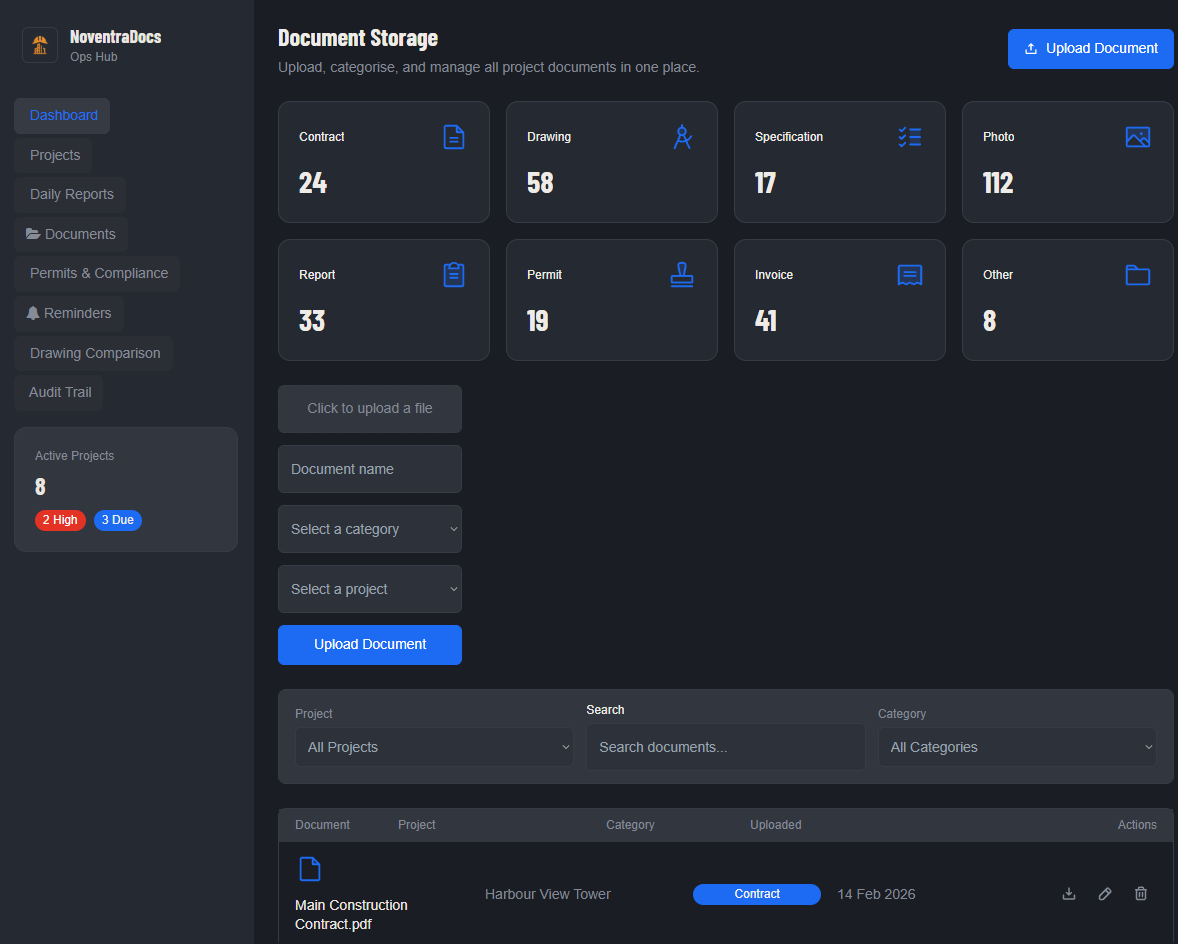Click the Harbour View Tower project cell
Viewport: 1178px width, 944px height.
pos(548,894)
